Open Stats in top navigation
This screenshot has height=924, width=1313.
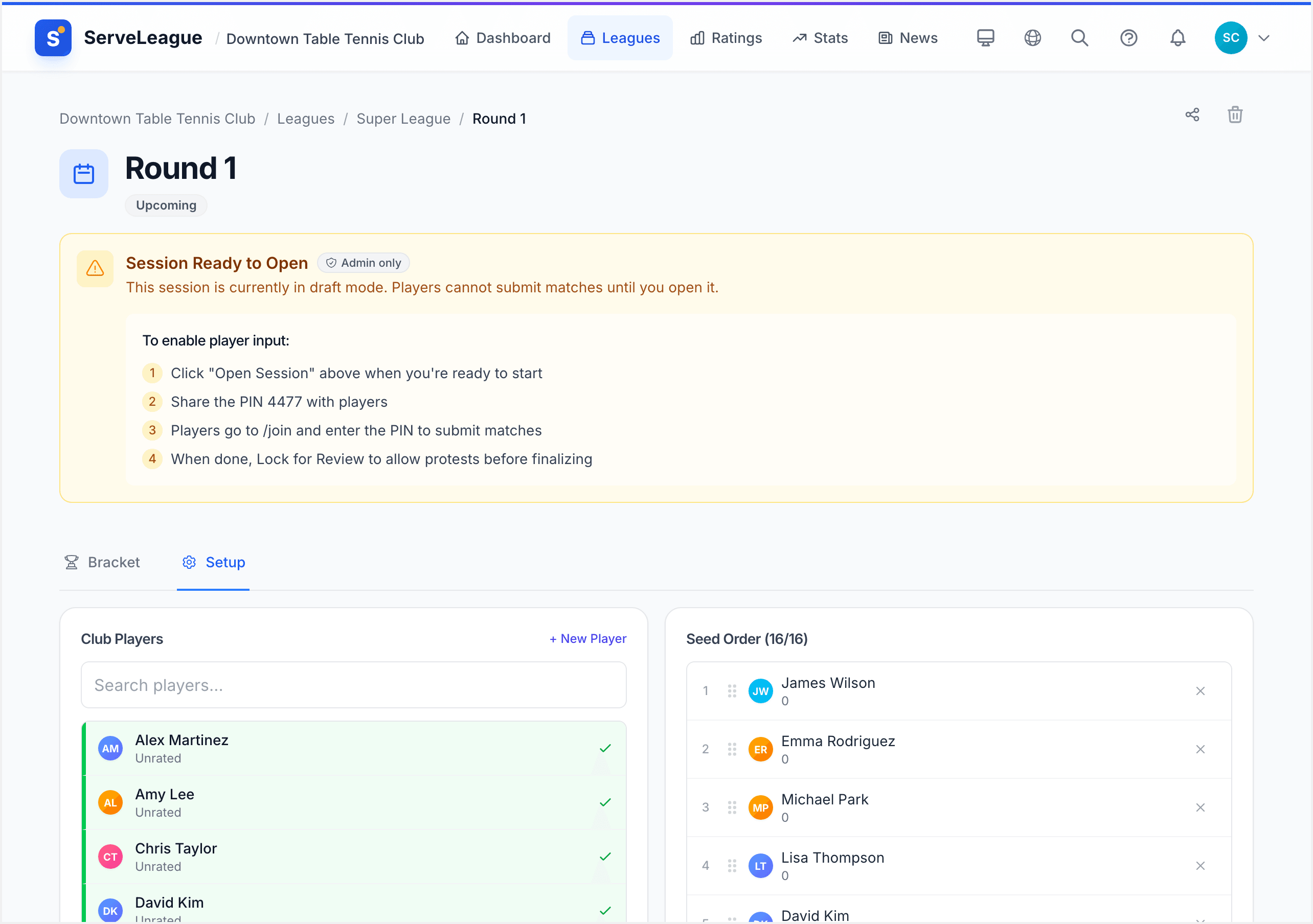[x=820, y=38]
